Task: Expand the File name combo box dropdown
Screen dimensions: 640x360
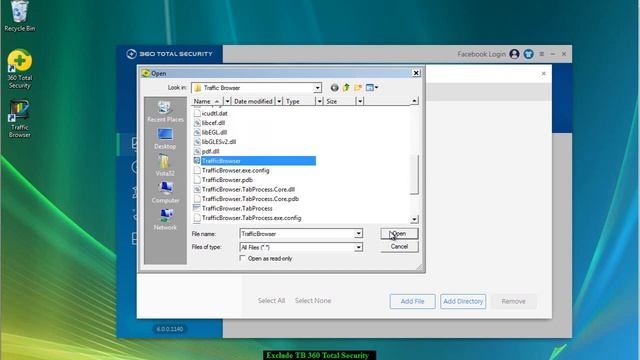Action: [358, 233]
